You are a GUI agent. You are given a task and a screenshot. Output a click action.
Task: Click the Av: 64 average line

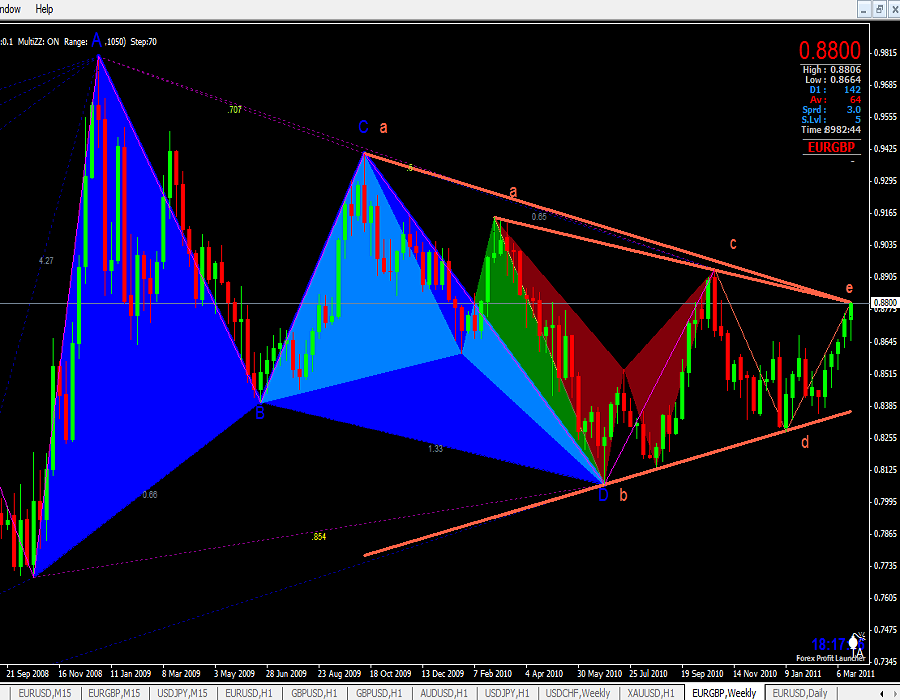[835, 100]
